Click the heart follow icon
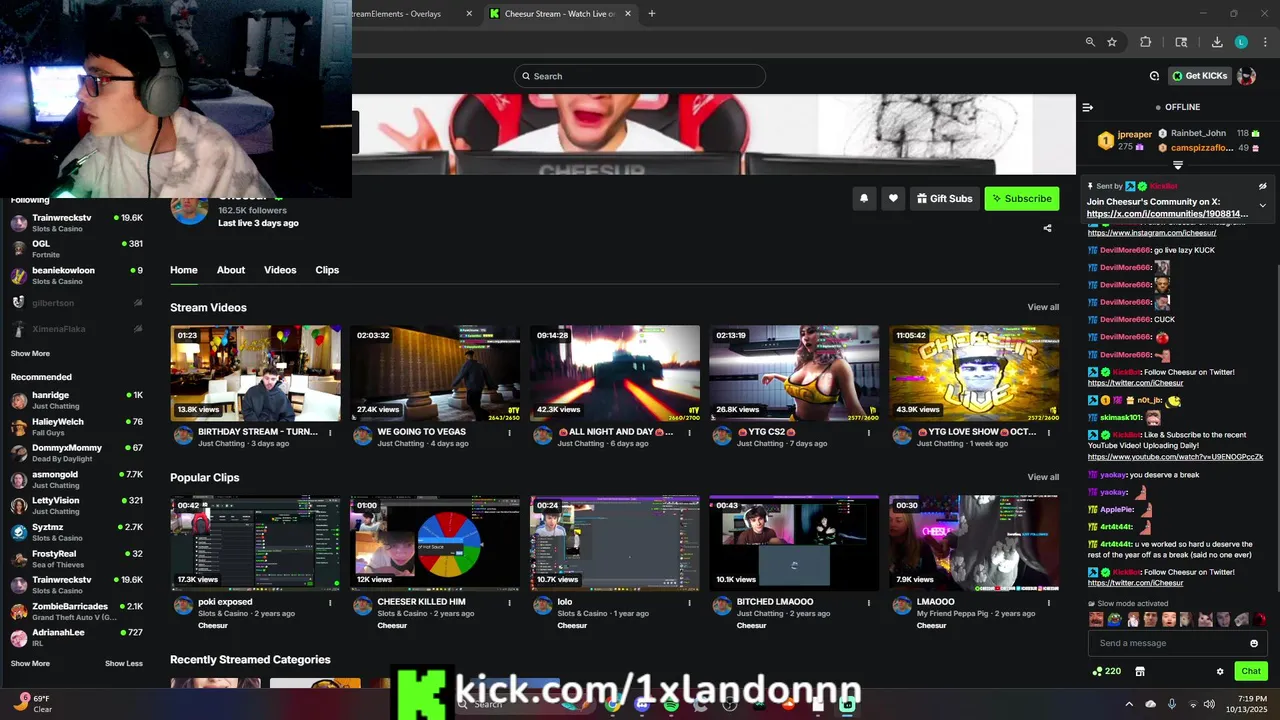This screenshot has width=1280, height=720. [x=894, y=198]
